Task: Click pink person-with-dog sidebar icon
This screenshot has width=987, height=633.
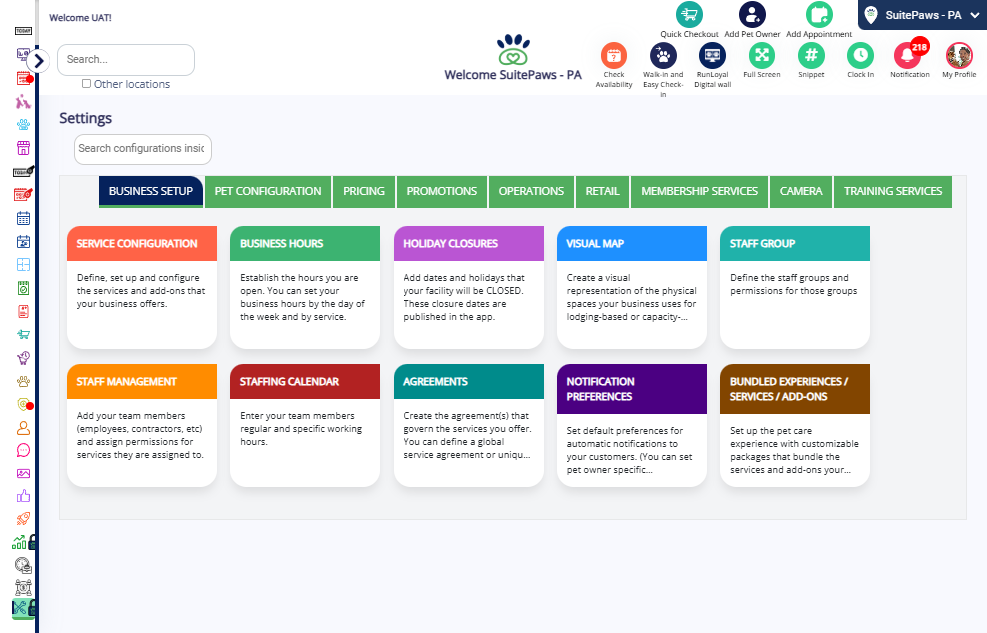Action: (x=23, y=101)
